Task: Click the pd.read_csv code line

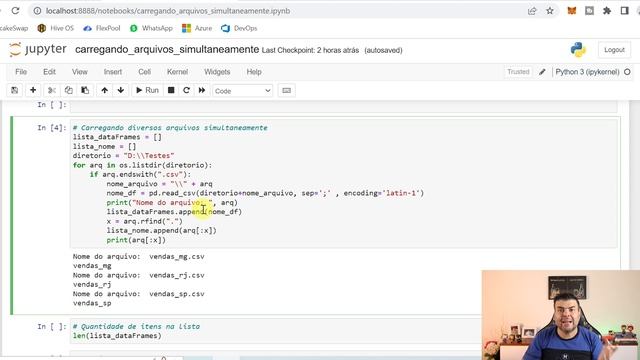Action: pyautogui.click(x=265, y=193)
